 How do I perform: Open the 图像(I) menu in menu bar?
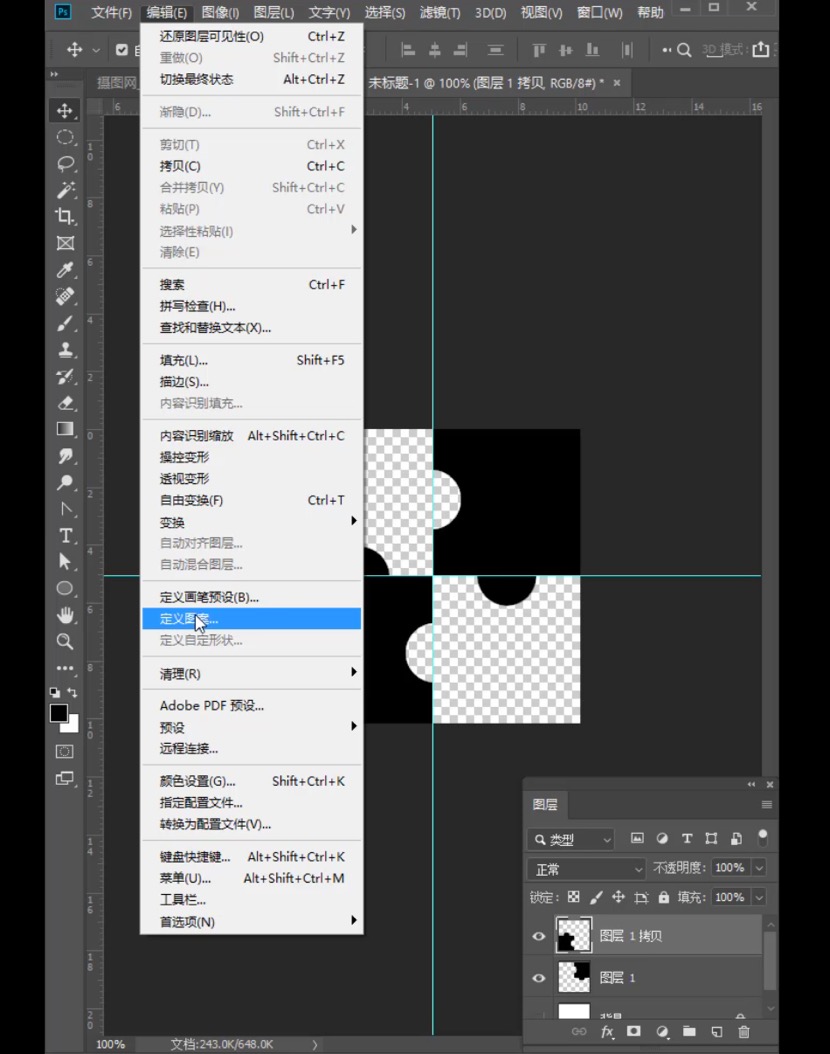[220, 13]
